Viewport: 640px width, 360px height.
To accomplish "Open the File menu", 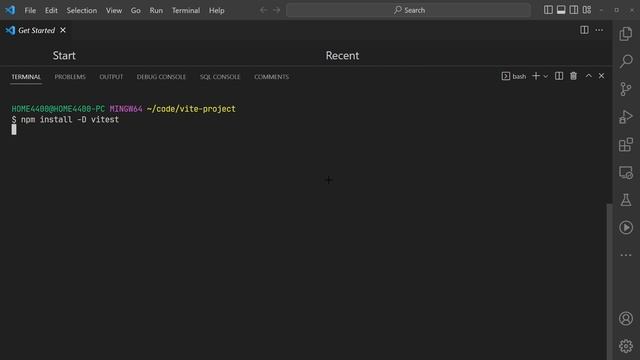I will 30,10.
